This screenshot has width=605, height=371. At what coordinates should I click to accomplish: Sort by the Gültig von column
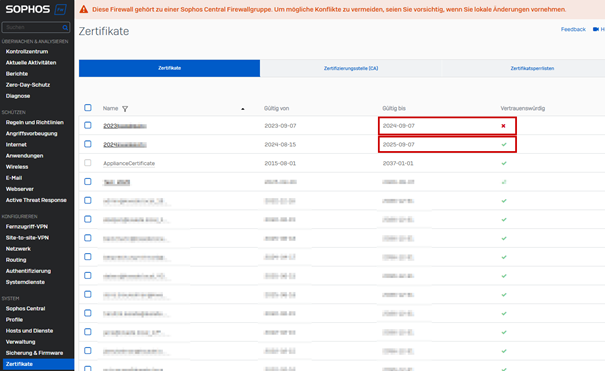point(276,108)
